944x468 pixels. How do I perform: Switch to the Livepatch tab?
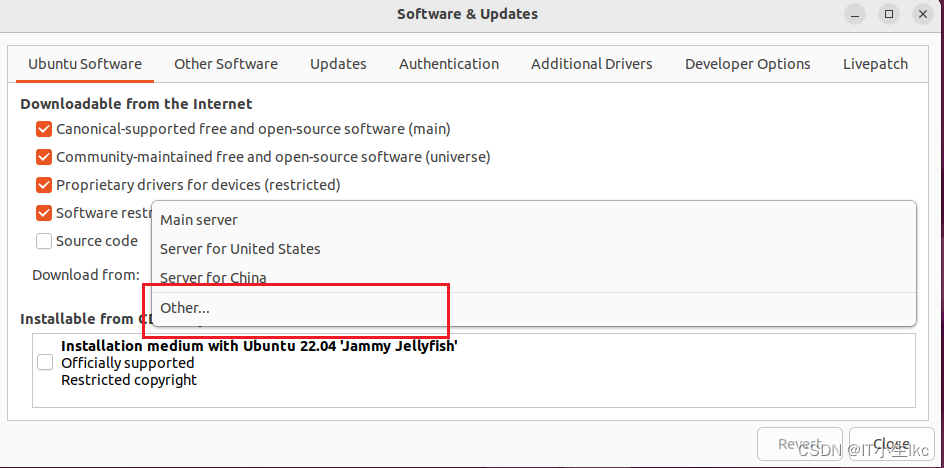coord(875,64)
